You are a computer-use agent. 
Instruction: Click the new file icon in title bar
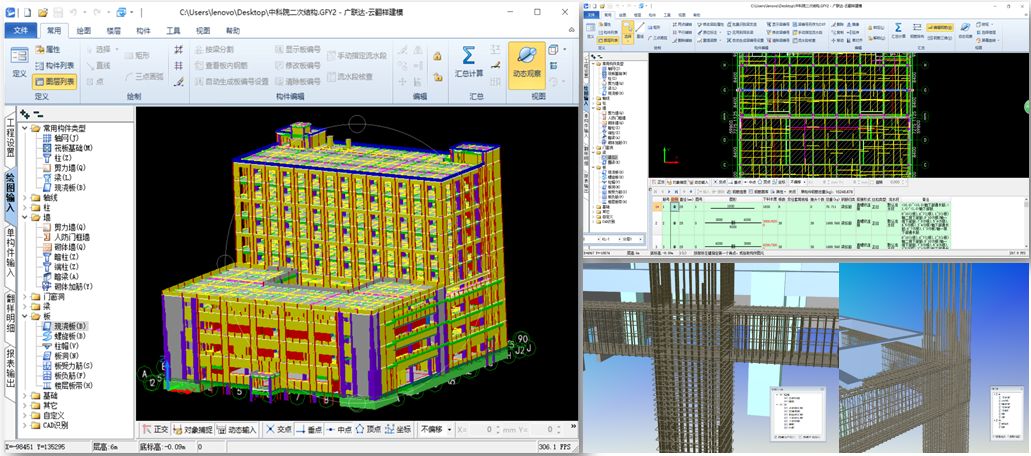pyautogui.click(x=26, y=12)
